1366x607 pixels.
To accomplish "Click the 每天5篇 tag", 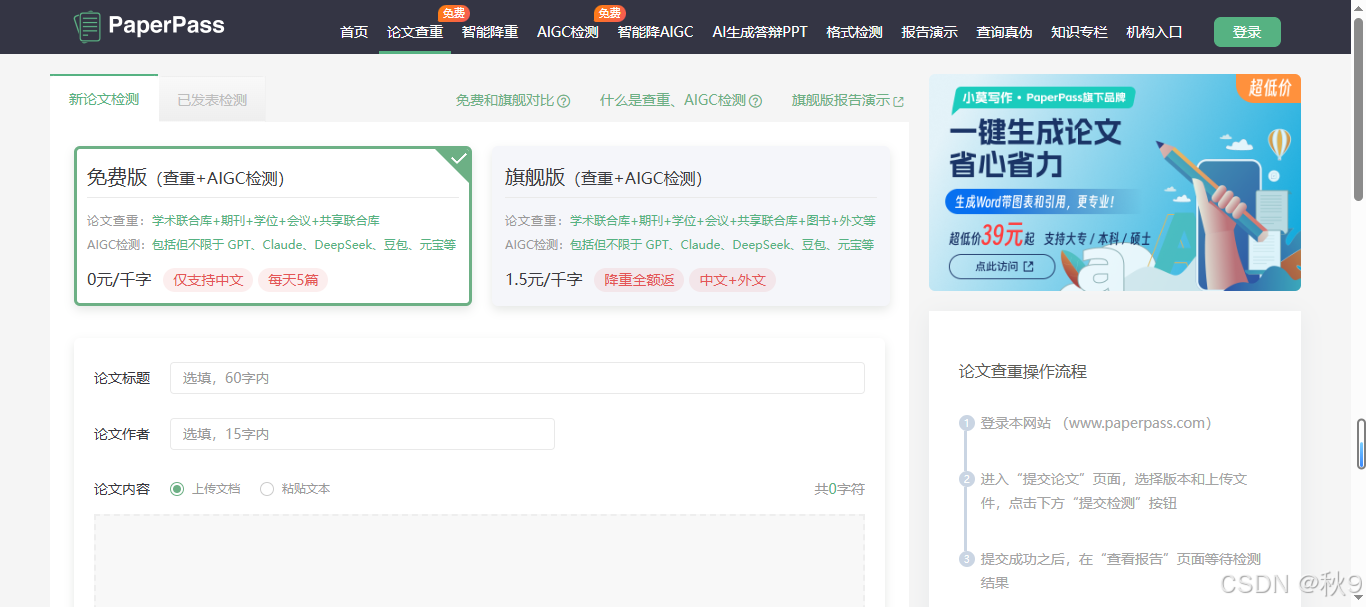I will [293, 280].
